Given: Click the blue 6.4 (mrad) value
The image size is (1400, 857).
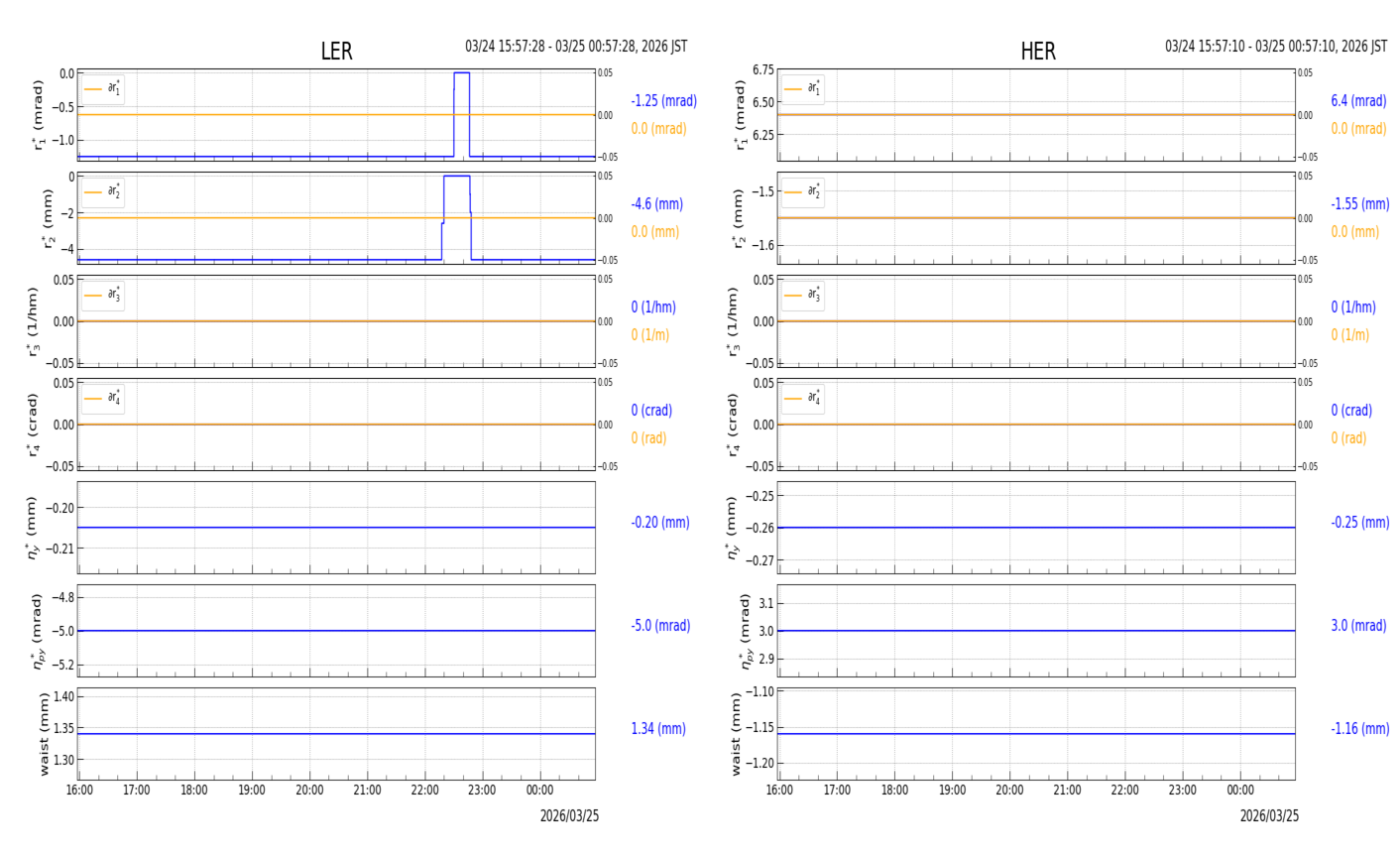Looking at the screenshot, I should click(1358, 101).
